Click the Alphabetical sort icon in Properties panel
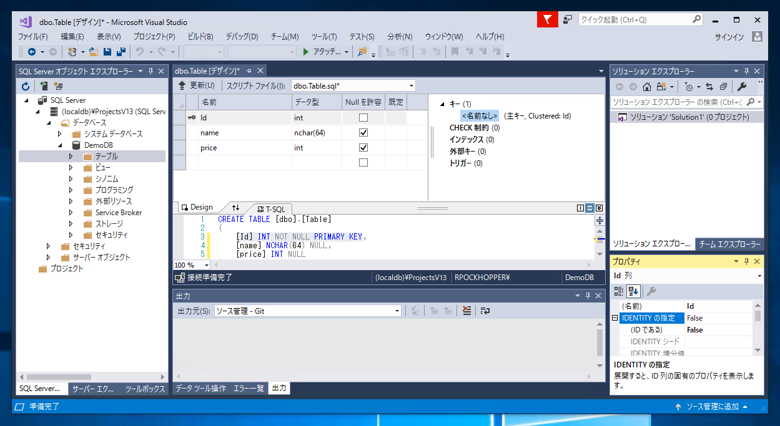Screen dimensions: 780x426 [x=633, y=291]
